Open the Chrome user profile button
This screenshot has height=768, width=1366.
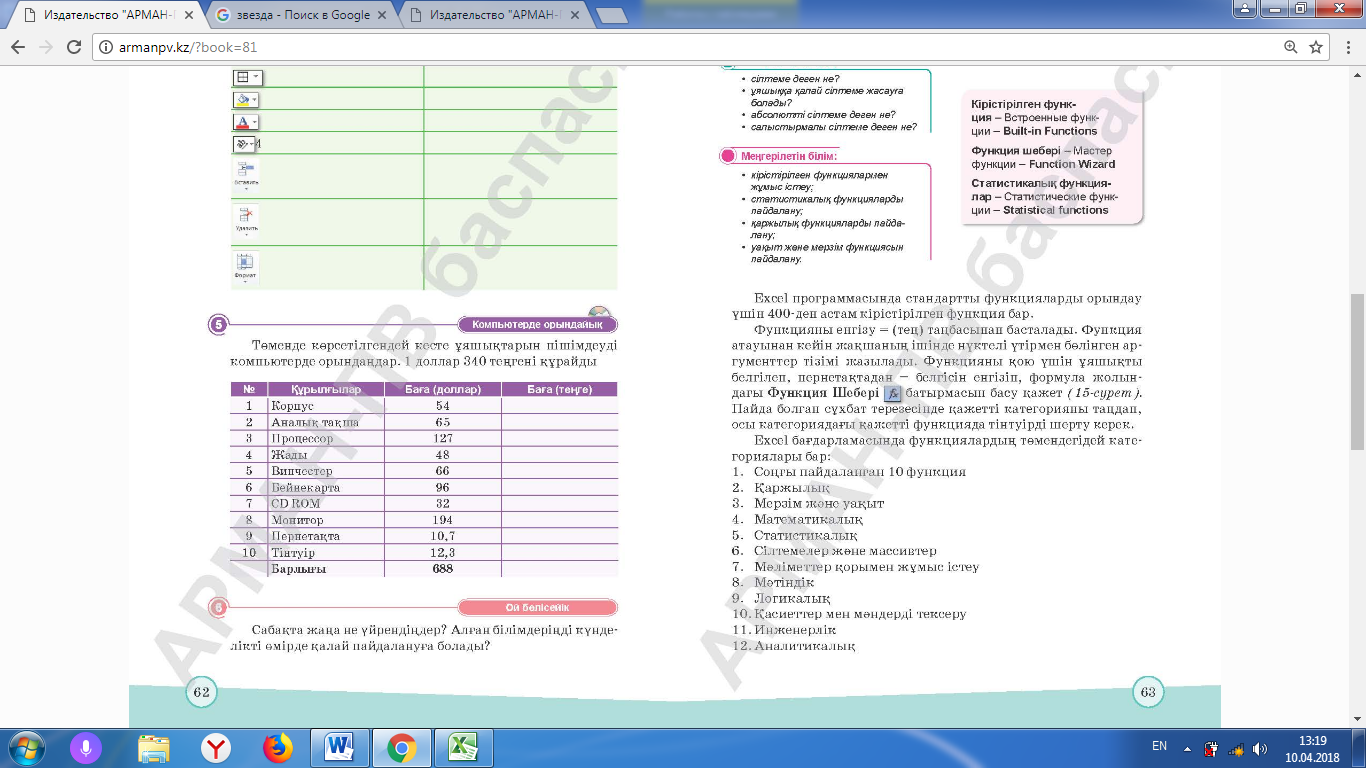1245,9
